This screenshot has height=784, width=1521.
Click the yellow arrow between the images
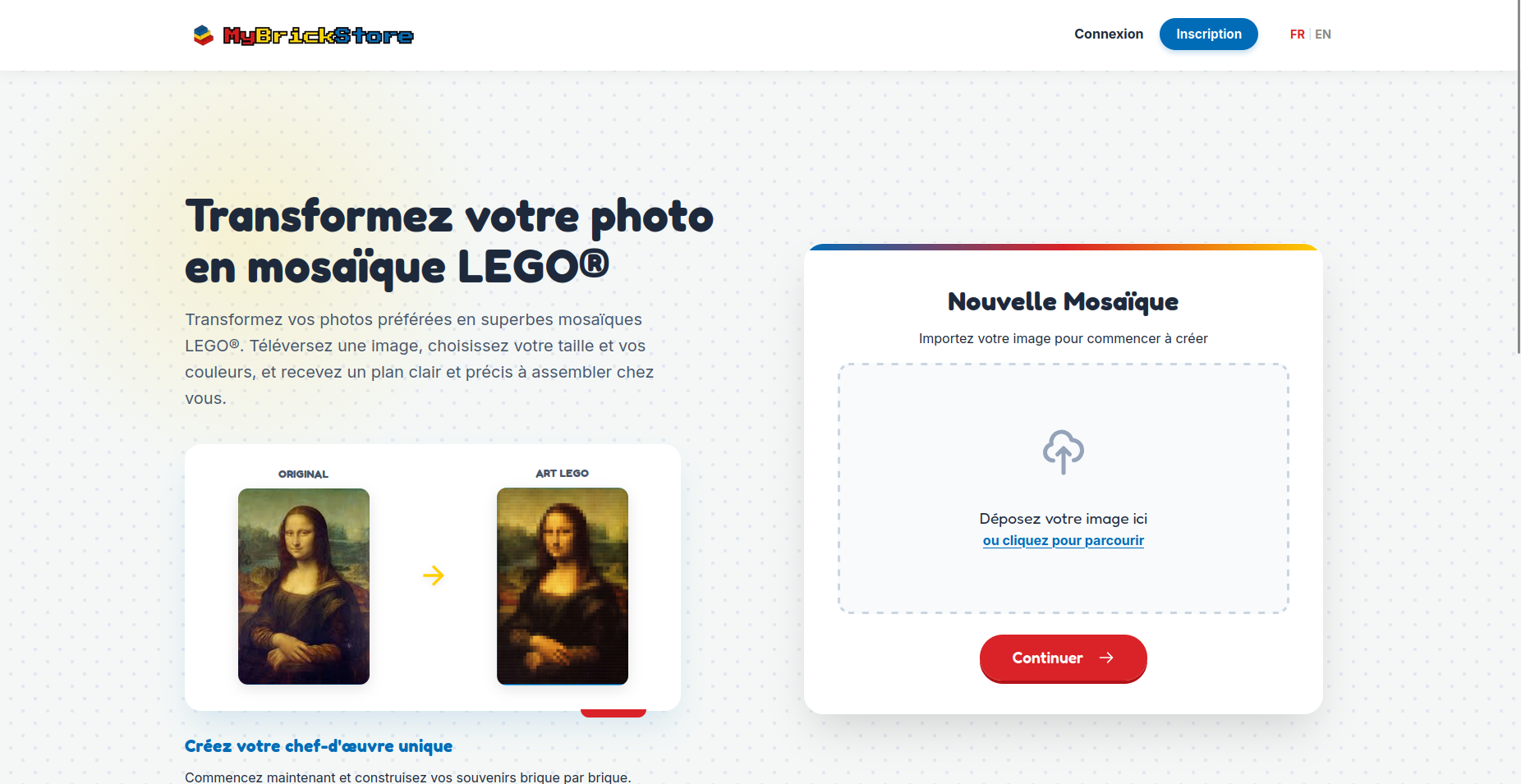coord(434,575)
